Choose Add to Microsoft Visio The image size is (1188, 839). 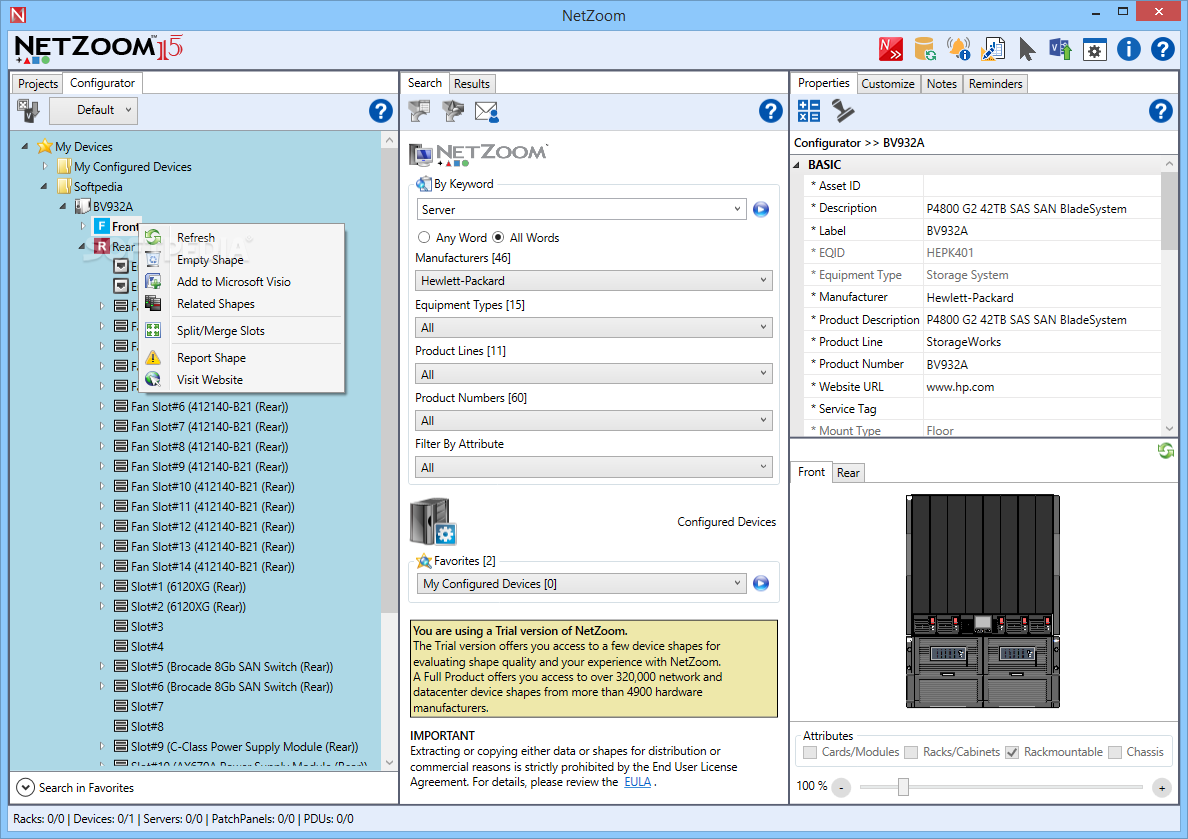[241, 282]
